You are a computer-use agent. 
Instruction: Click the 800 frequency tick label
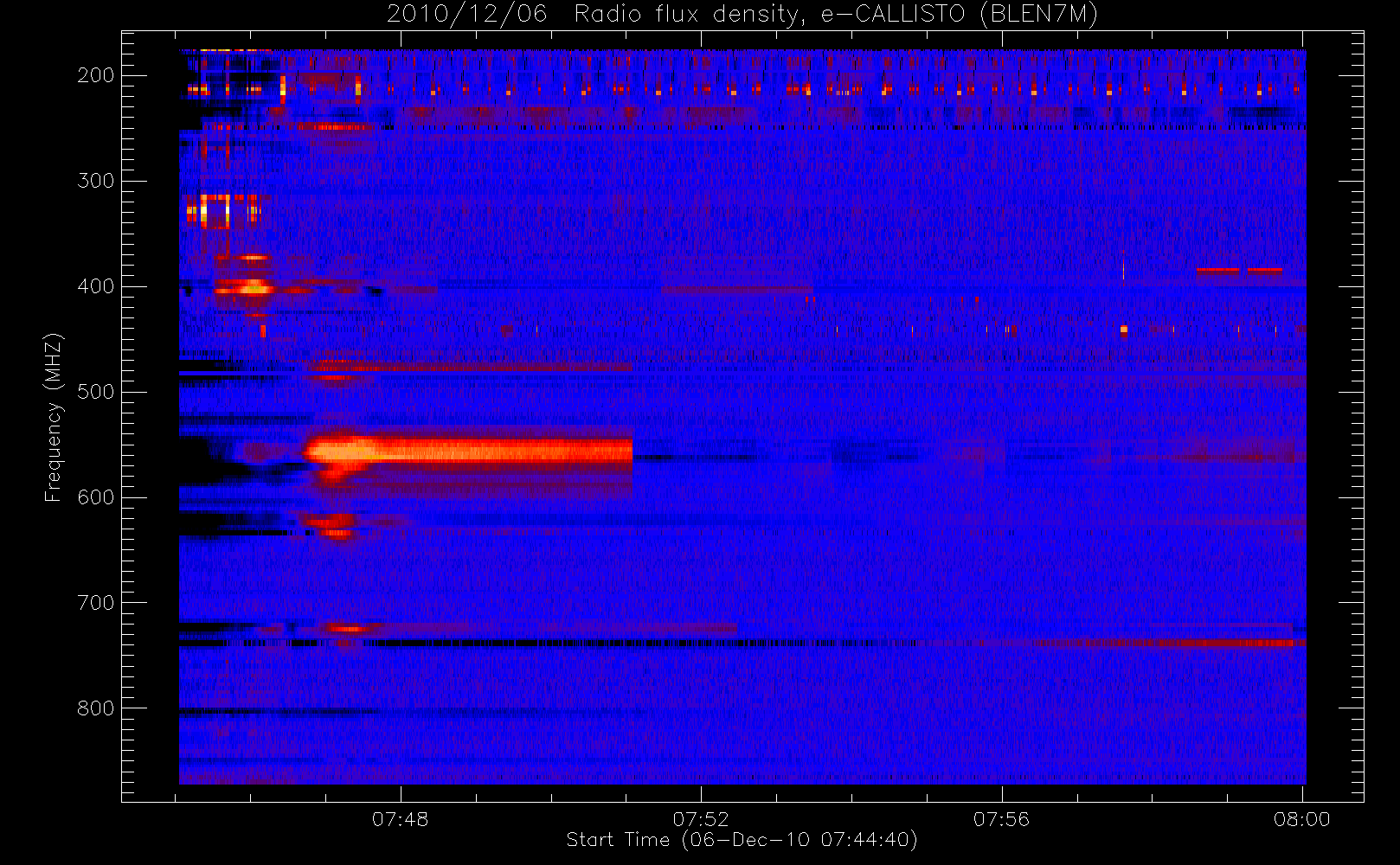pyautogui.click(x=96, y=708)
